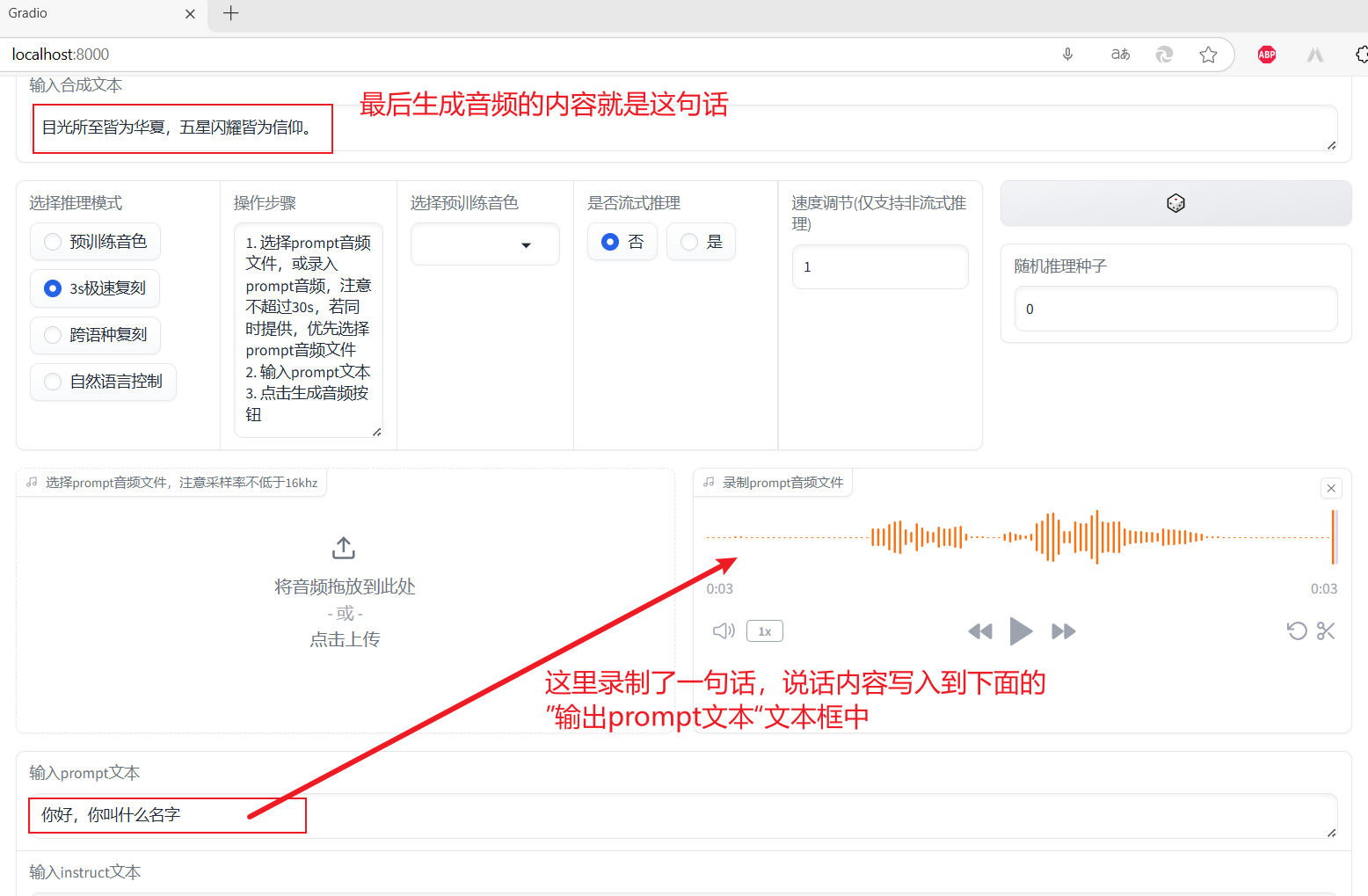Click the 将音频拖放到此处 text
This screenshot has width=1368, height=896.
pos(345,586)
